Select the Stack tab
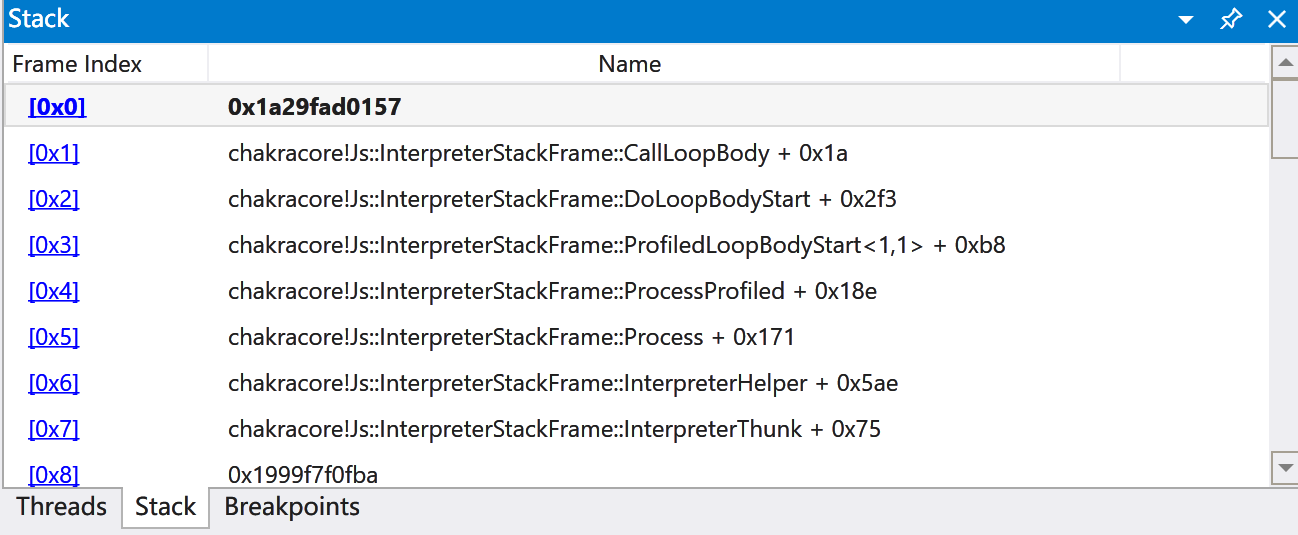 [165, 507]
